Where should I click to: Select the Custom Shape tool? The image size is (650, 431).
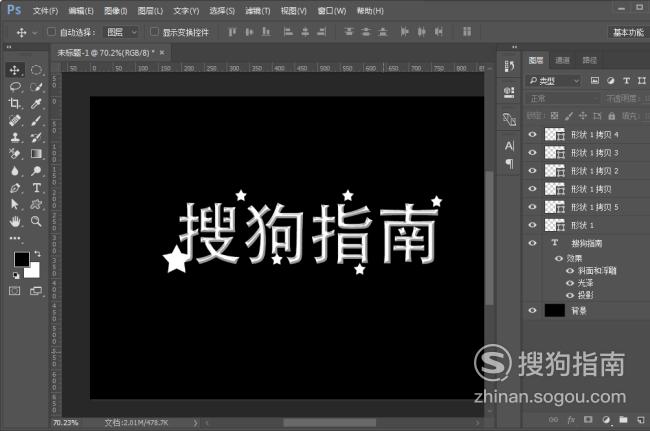(36, 204)
